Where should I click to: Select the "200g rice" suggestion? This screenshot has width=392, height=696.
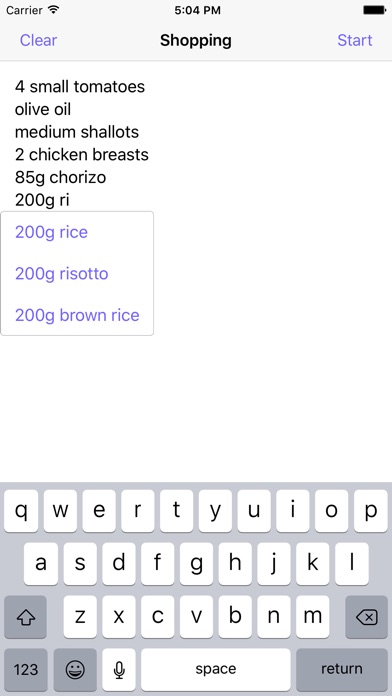(51, 232)
